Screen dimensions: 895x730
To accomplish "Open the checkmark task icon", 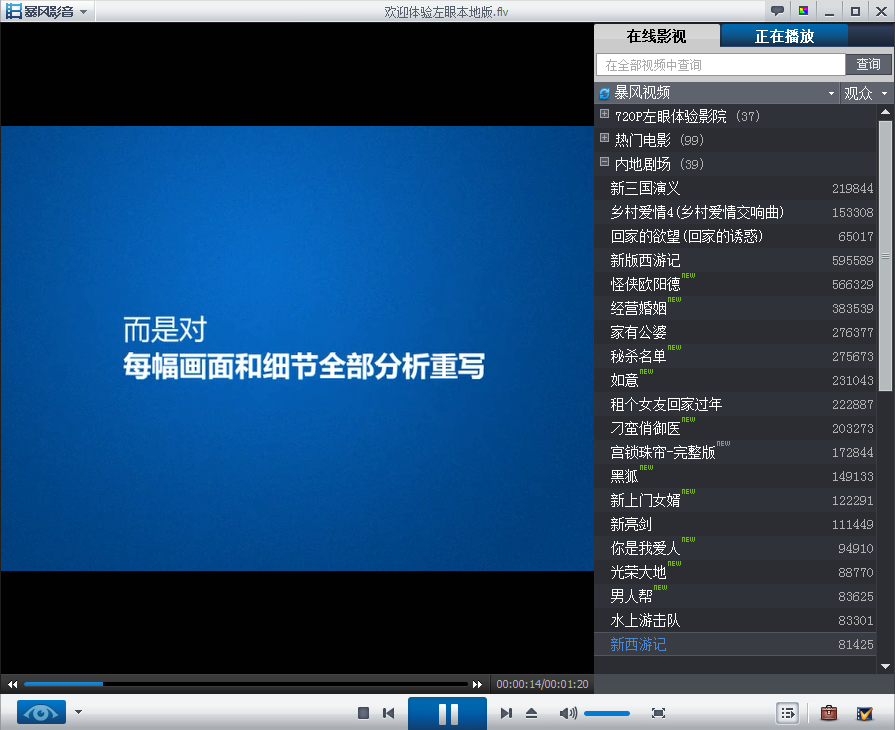I will coord(865,713).
